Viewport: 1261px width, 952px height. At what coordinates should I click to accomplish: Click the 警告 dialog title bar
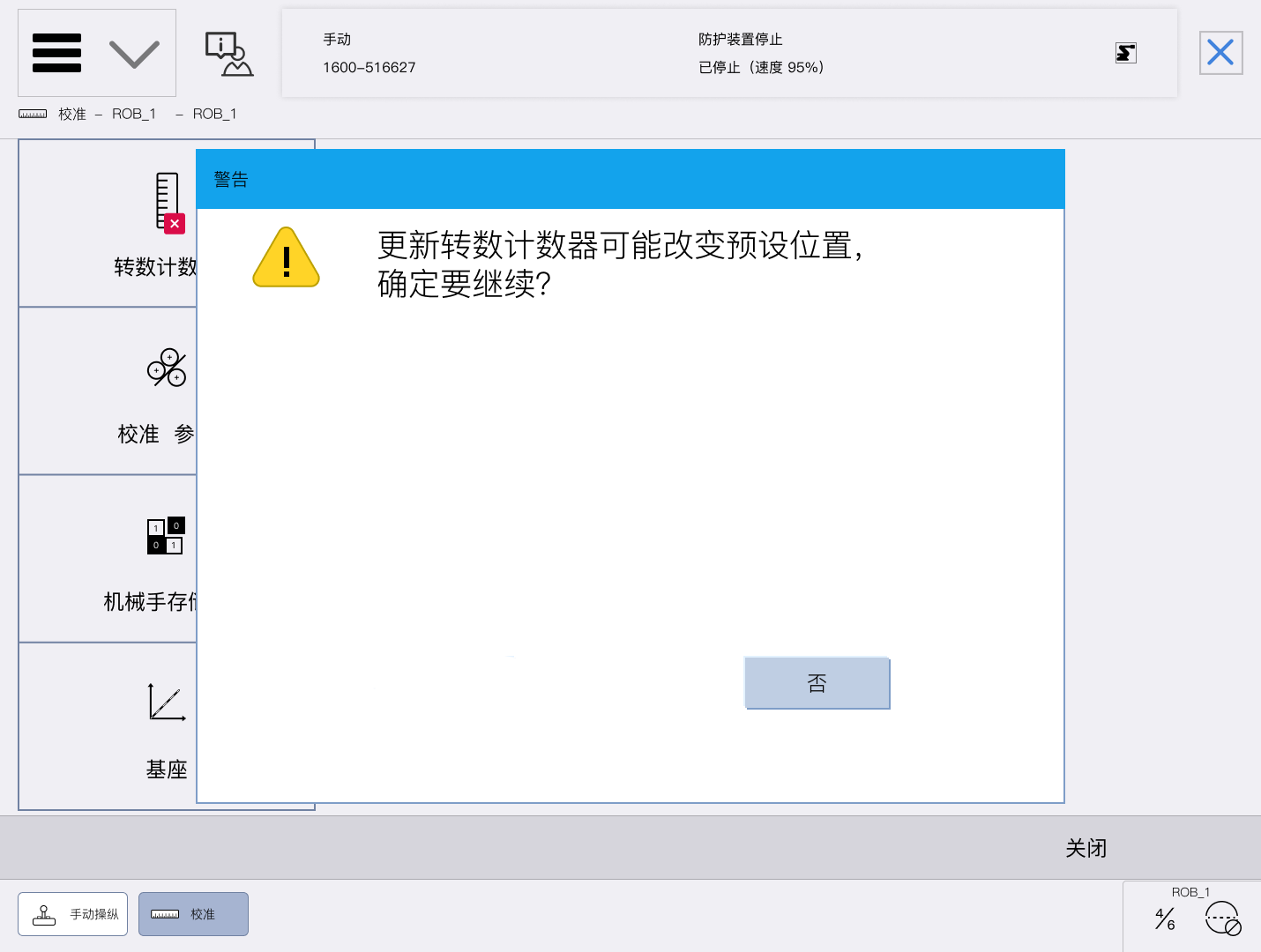[630, 180]
